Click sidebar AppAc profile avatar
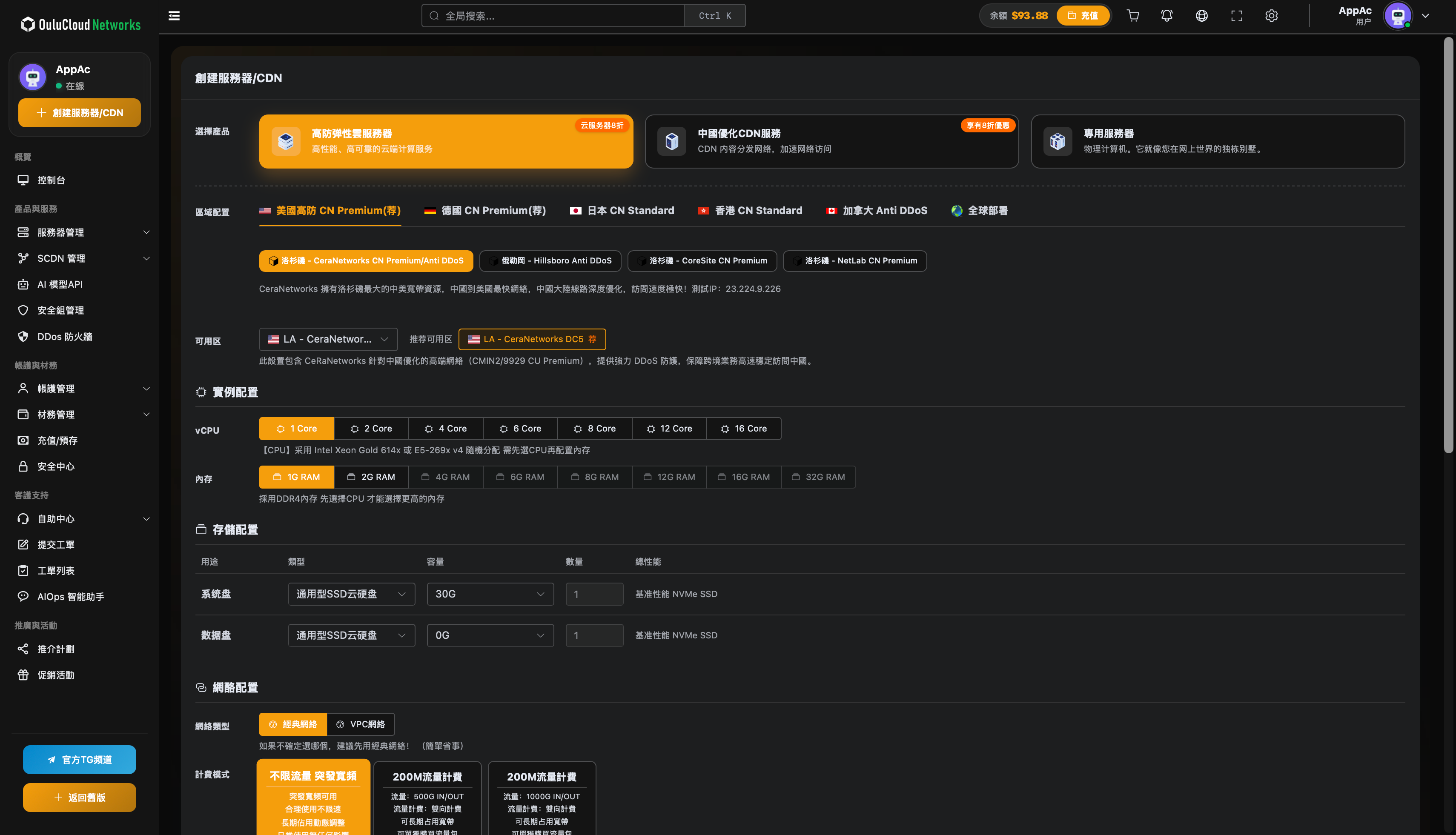 [33, 77]
